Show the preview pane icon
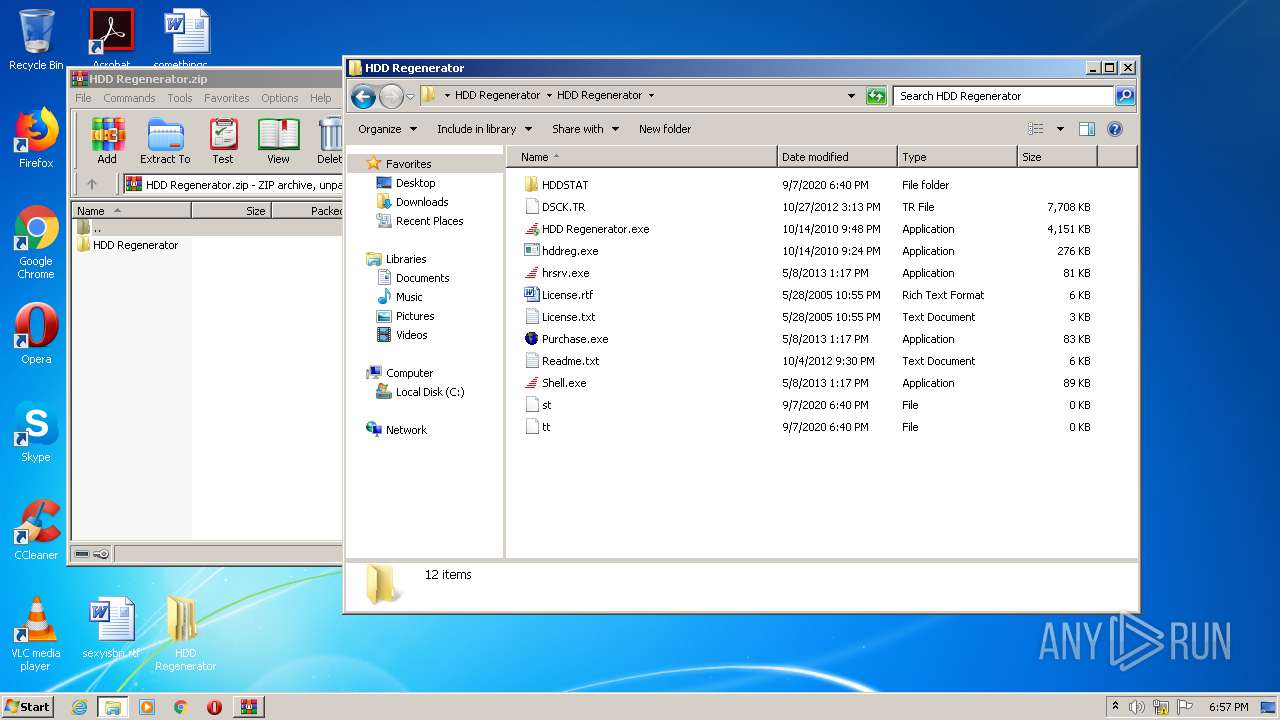 tap(1087, 129)
